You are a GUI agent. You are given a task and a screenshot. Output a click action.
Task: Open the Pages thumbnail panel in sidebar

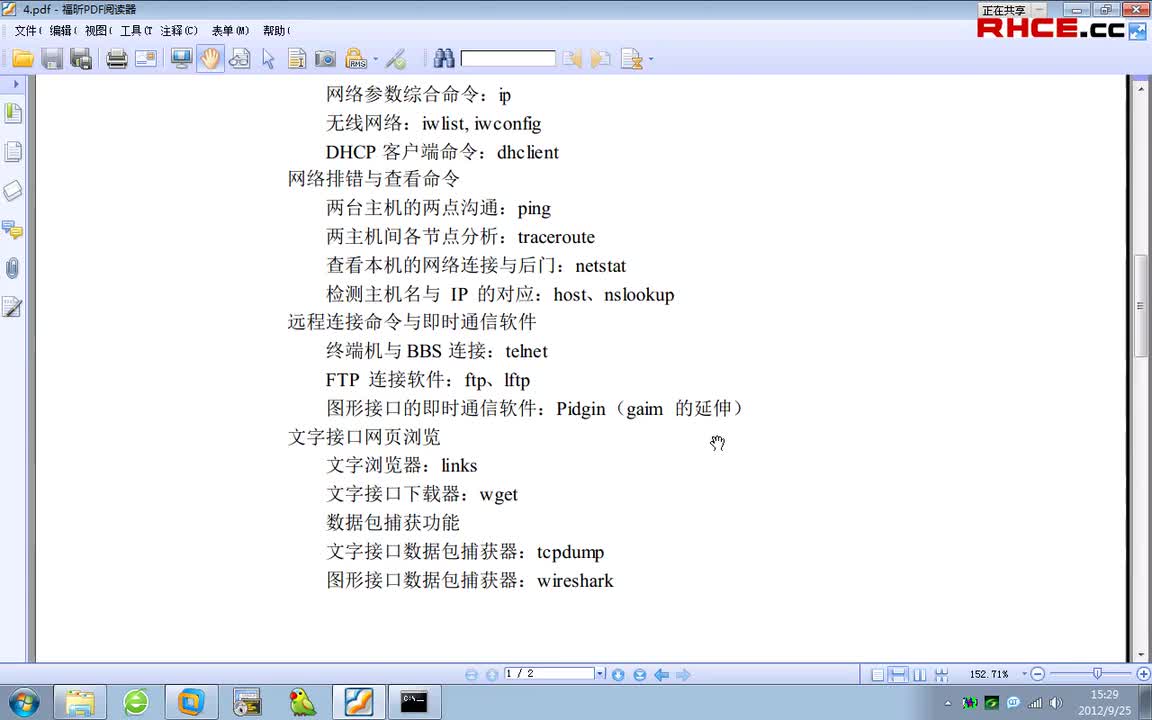(x=12, y=151)
